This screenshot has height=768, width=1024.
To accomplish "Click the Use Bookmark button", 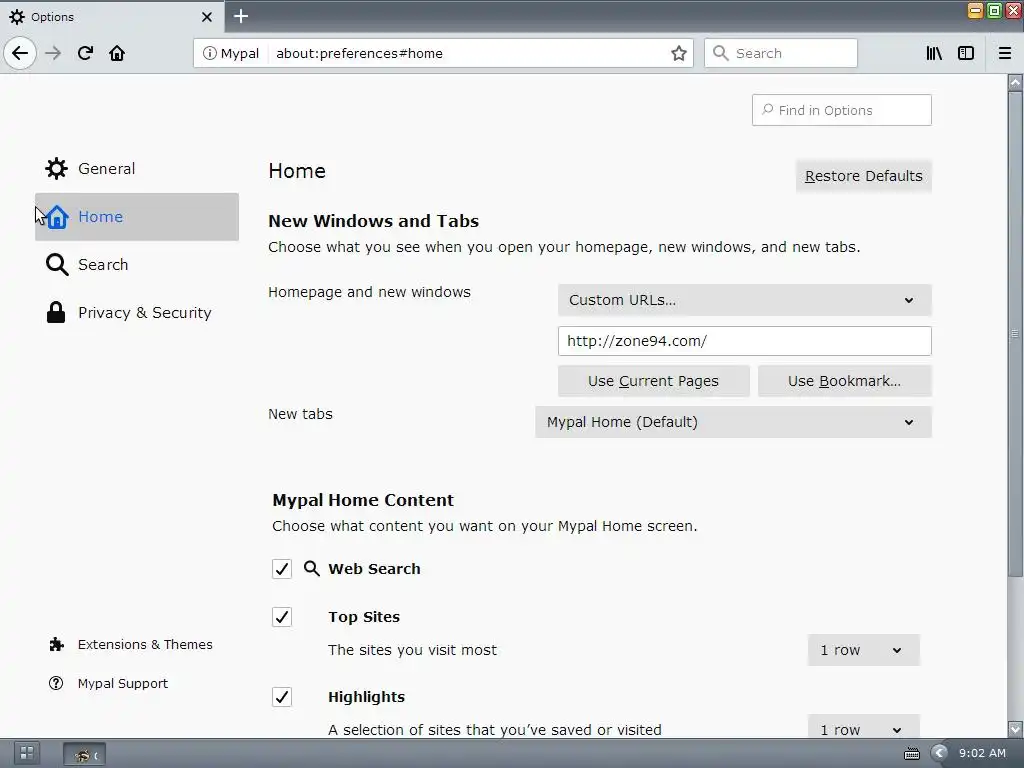I will [844, 381].
